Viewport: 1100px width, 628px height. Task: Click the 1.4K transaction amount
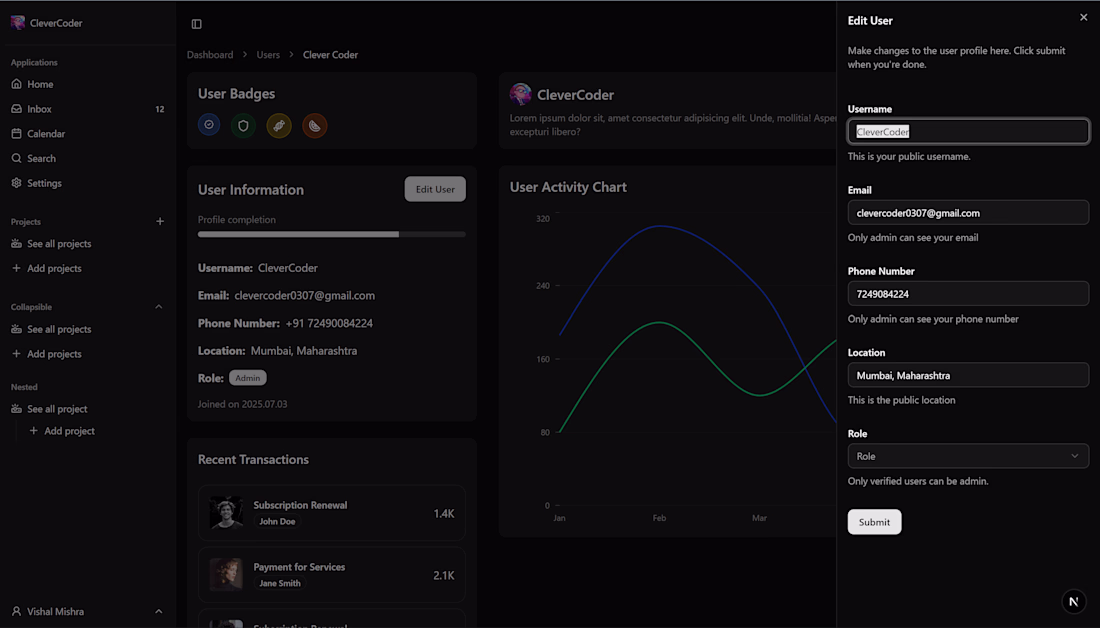[443, 514]
